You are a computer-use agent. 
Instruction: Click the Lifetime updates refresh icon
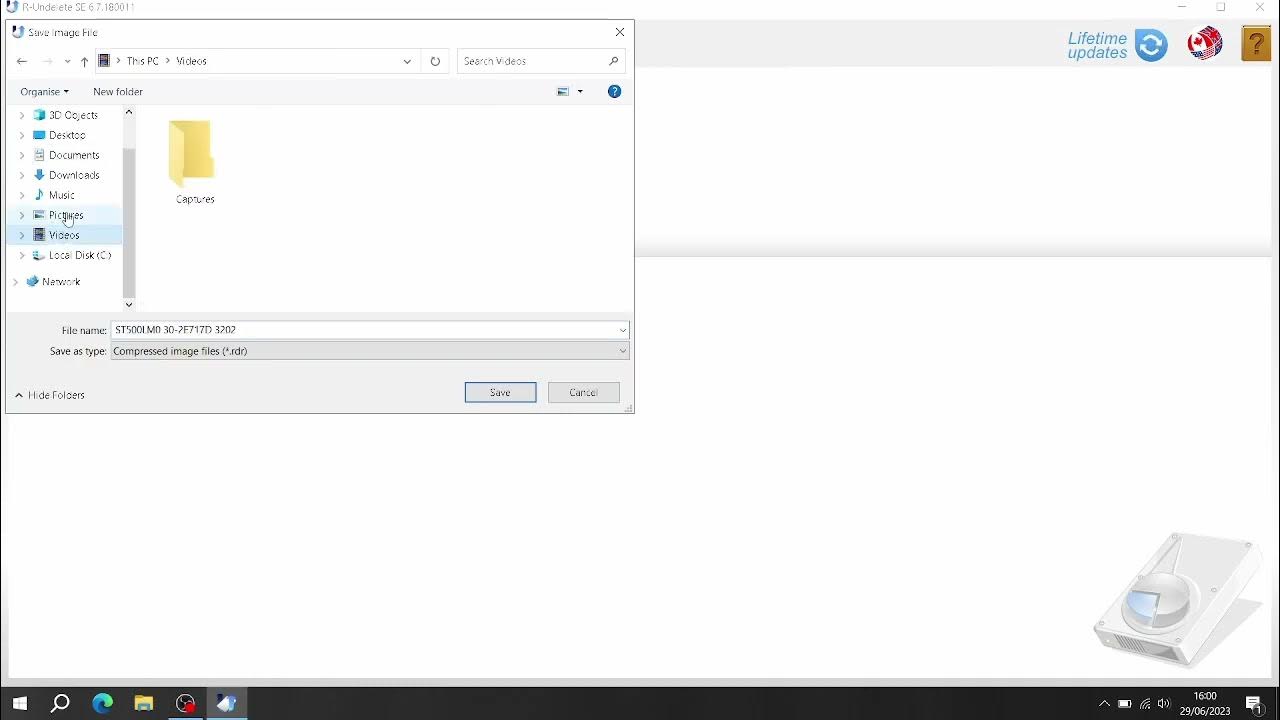[x=1151, y=45]
